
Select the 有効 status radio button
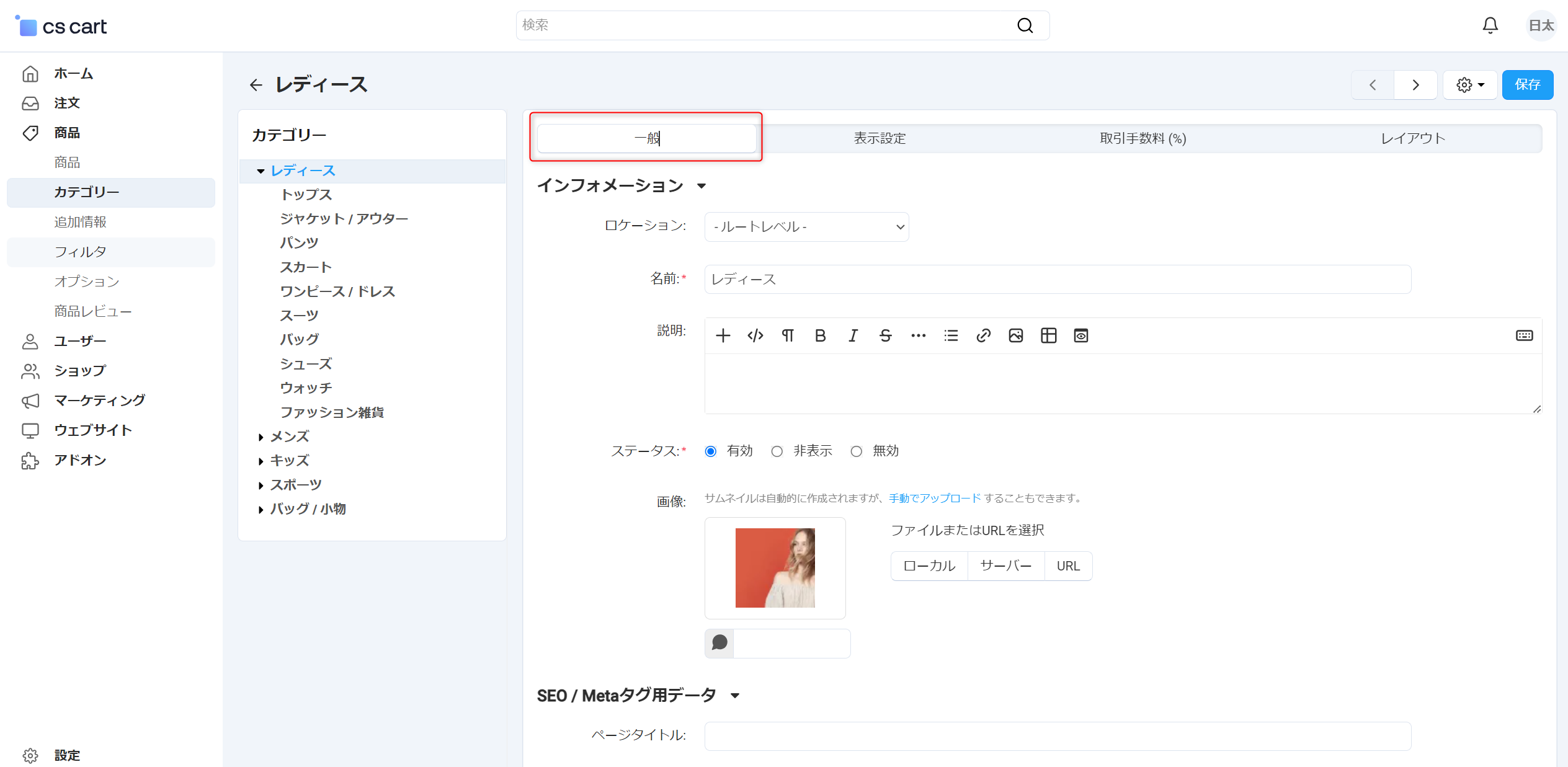[711, 451]
